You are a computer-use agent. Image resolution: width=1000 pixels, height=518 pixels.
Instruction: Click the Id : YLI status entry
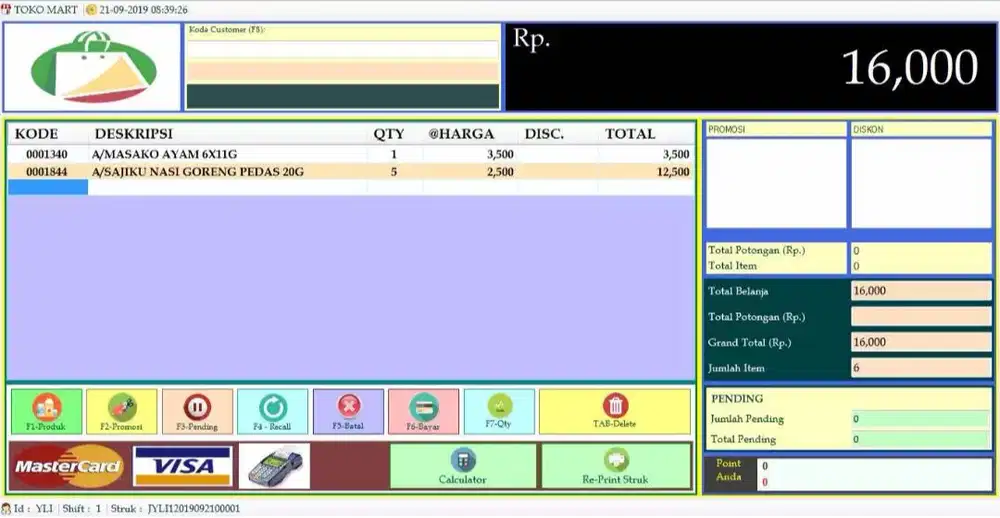34,508
